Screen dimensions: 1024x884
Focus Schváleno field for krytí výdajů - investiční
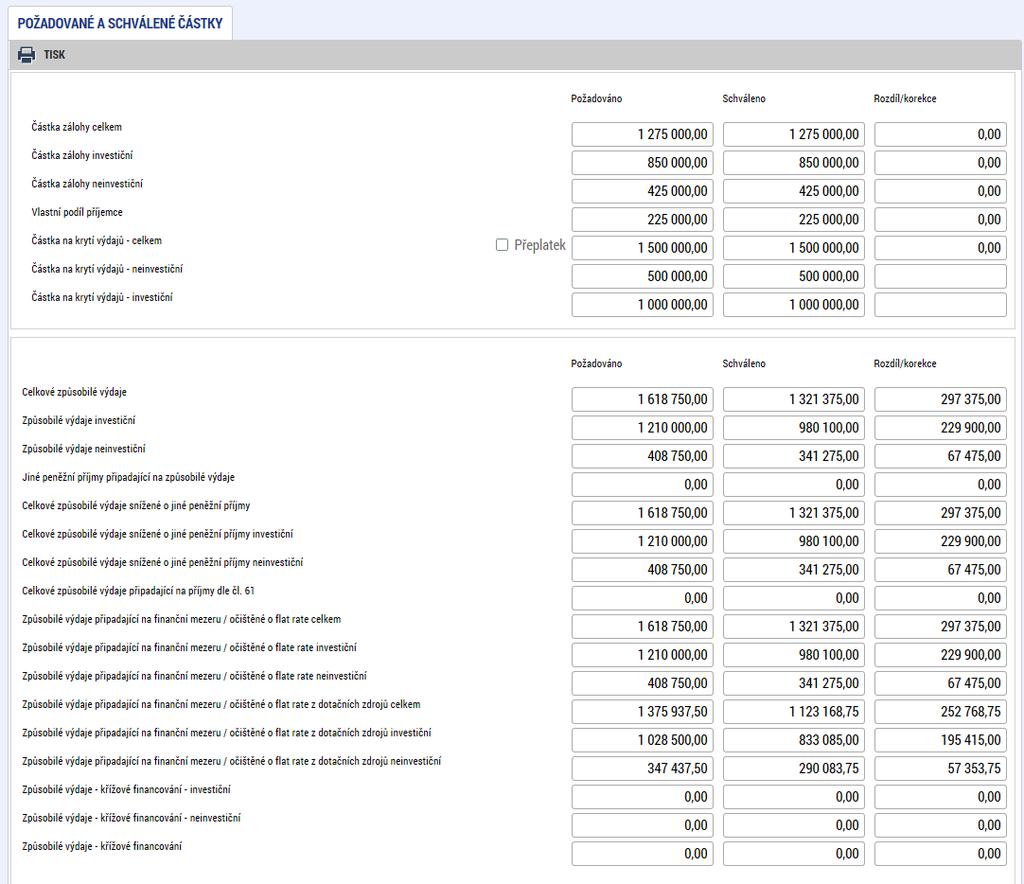point(793,305)
